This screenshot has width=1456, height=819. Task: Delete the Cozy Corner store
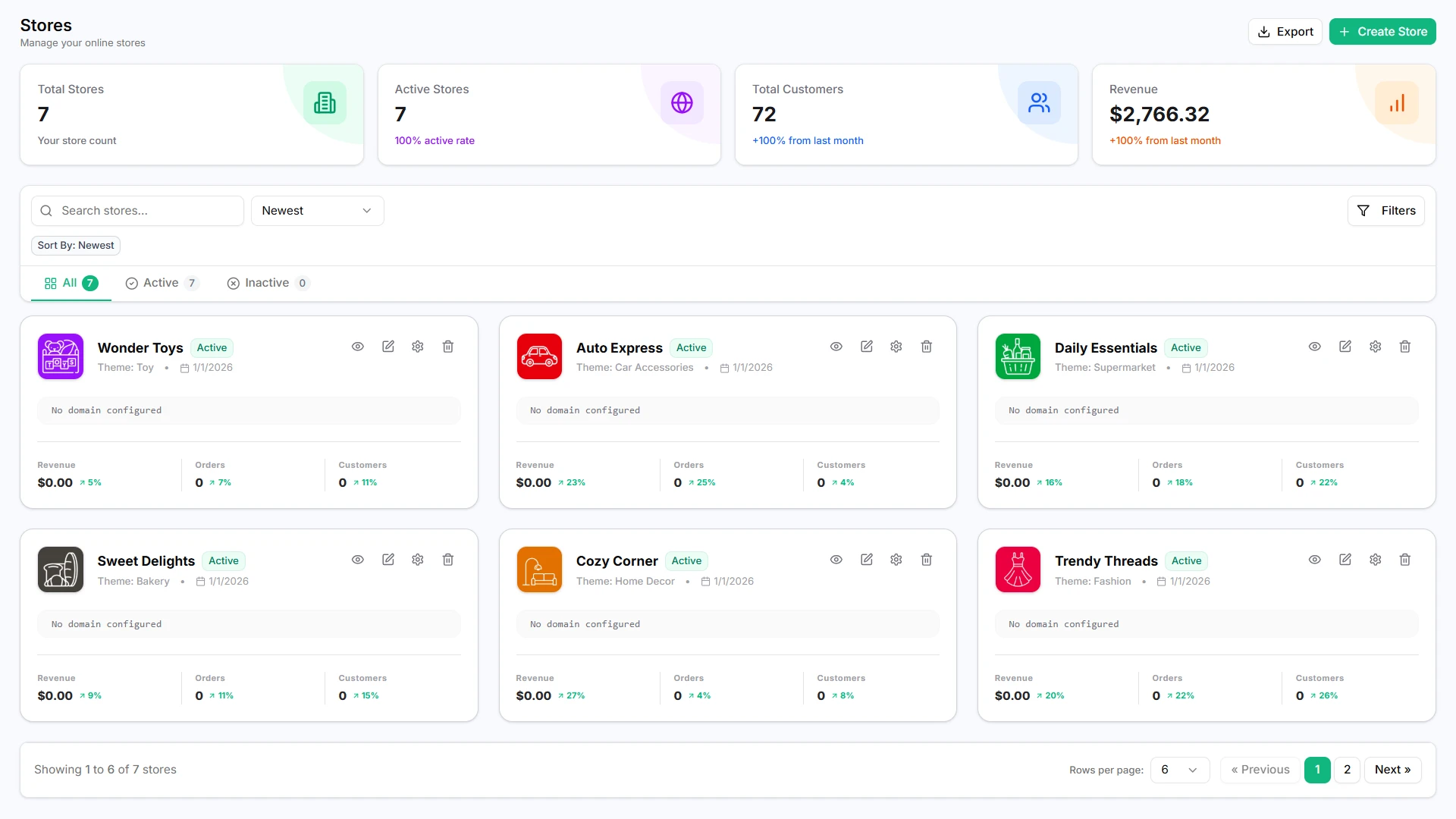pyautogui.click(x=927, y=560)
